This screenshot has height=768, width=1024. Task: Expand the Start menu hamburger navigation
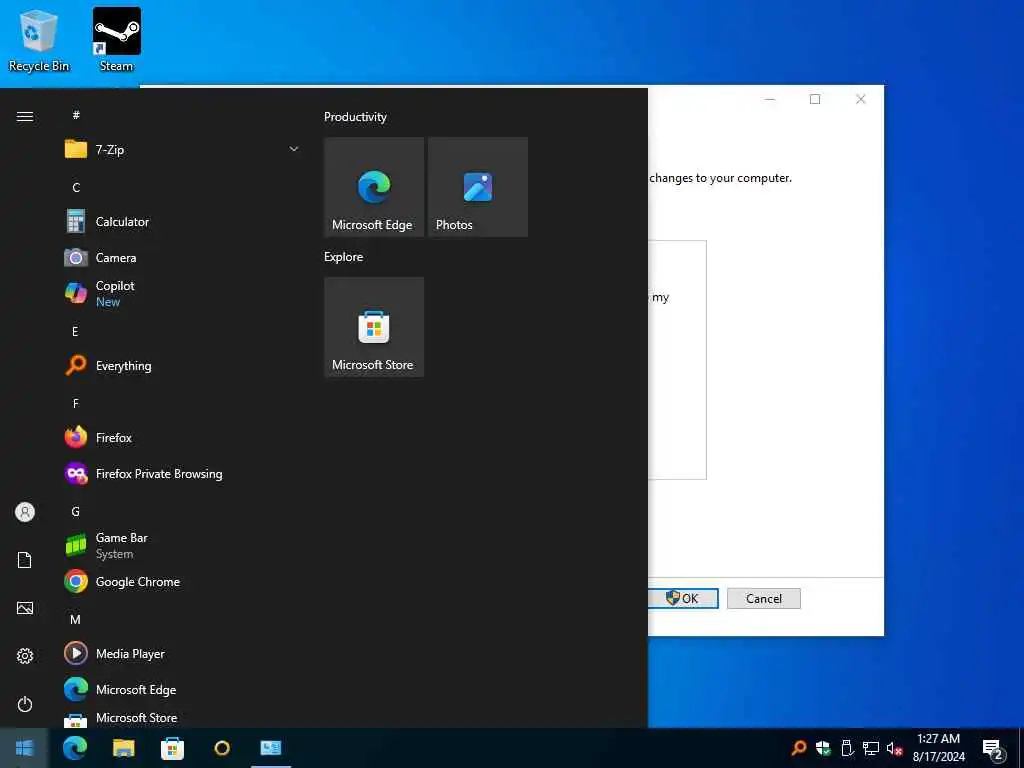pos(25,116)
